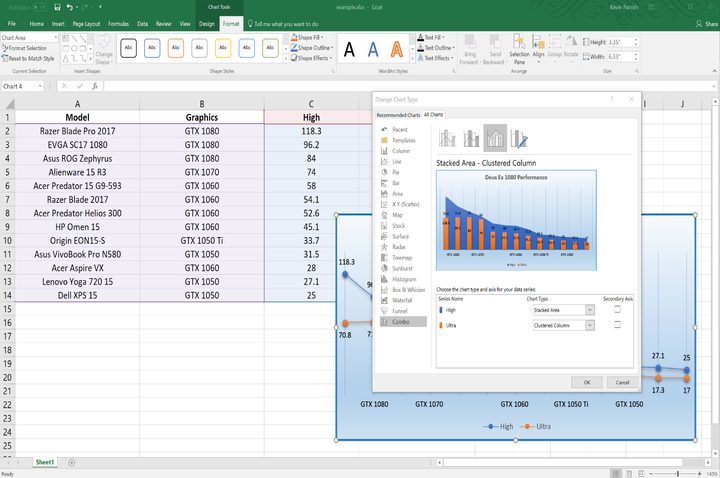Click the Save icon in quick access toolbar
Viewport: 720px width, 478px height.
click(57, 7)
